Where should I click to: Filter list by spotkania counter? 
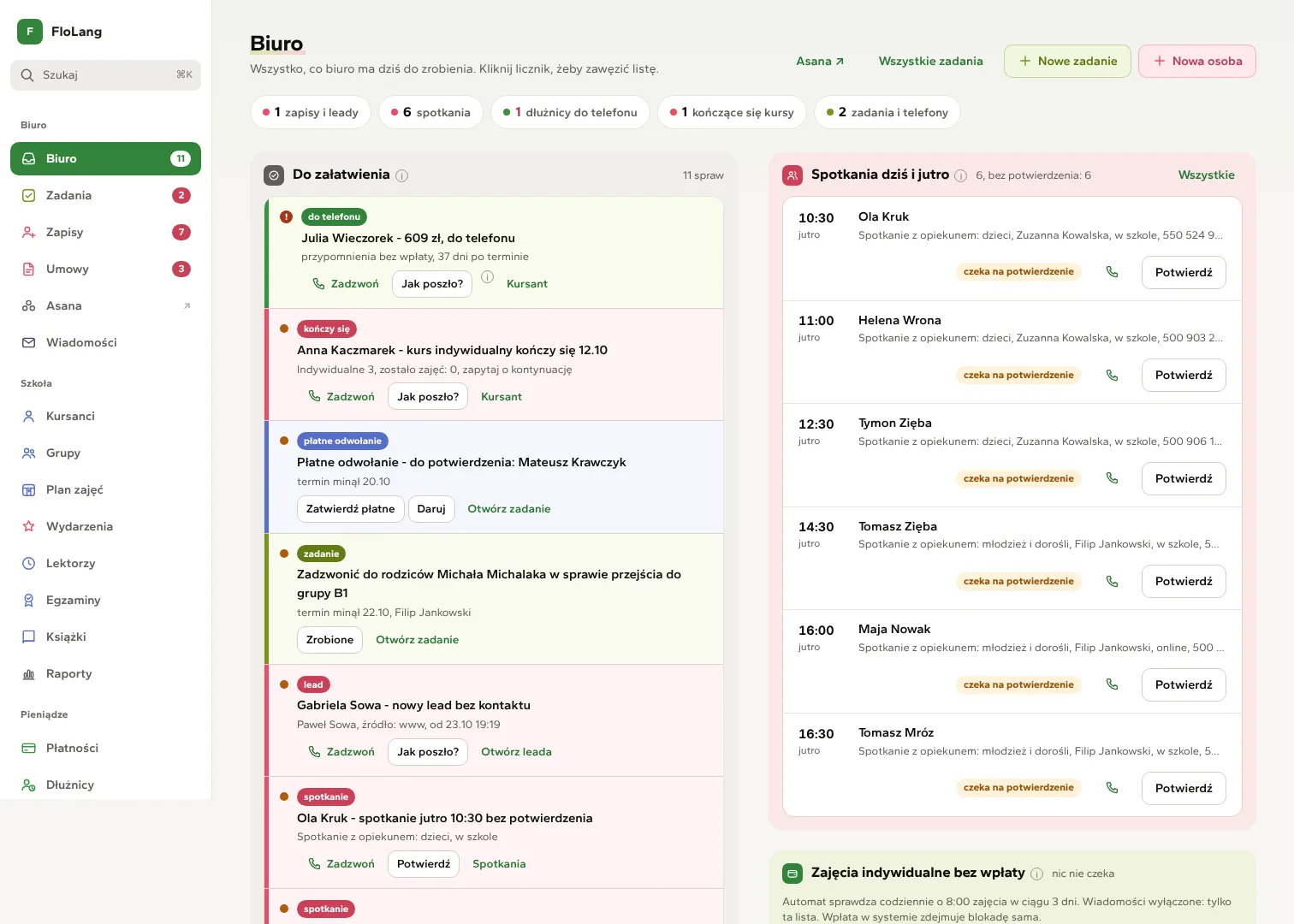tap(430, 112)
